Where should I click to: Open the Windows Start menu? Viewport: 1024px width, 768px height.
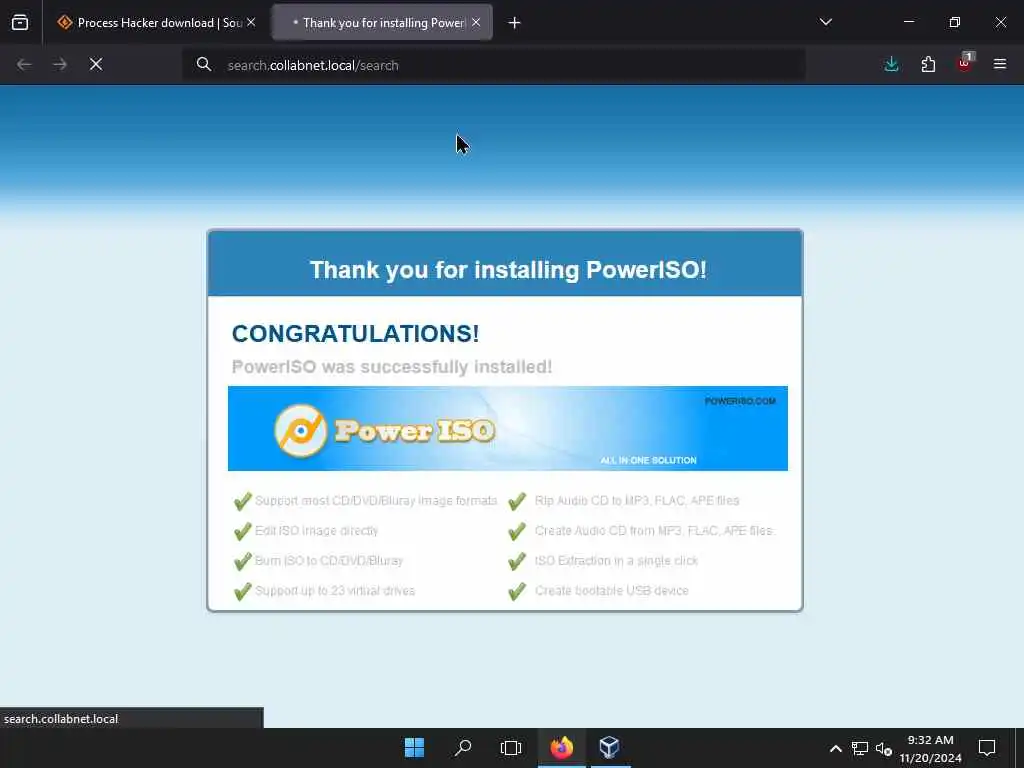tap(414, 747)
